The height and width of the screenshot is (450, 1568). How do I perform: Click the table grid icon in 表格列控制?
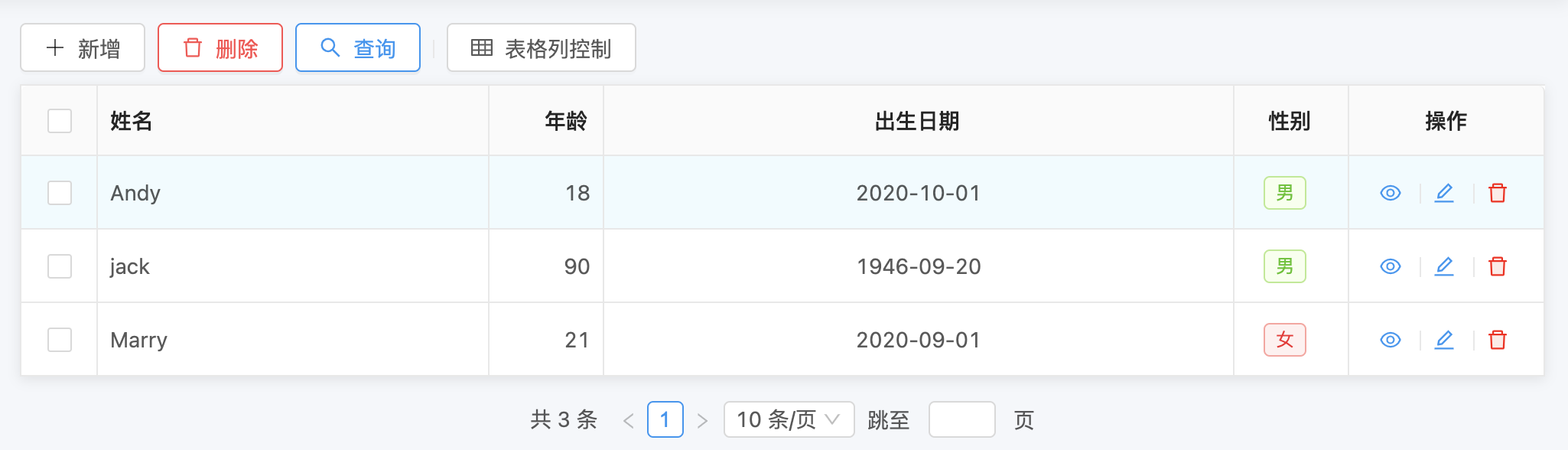[x=482, y=47]
